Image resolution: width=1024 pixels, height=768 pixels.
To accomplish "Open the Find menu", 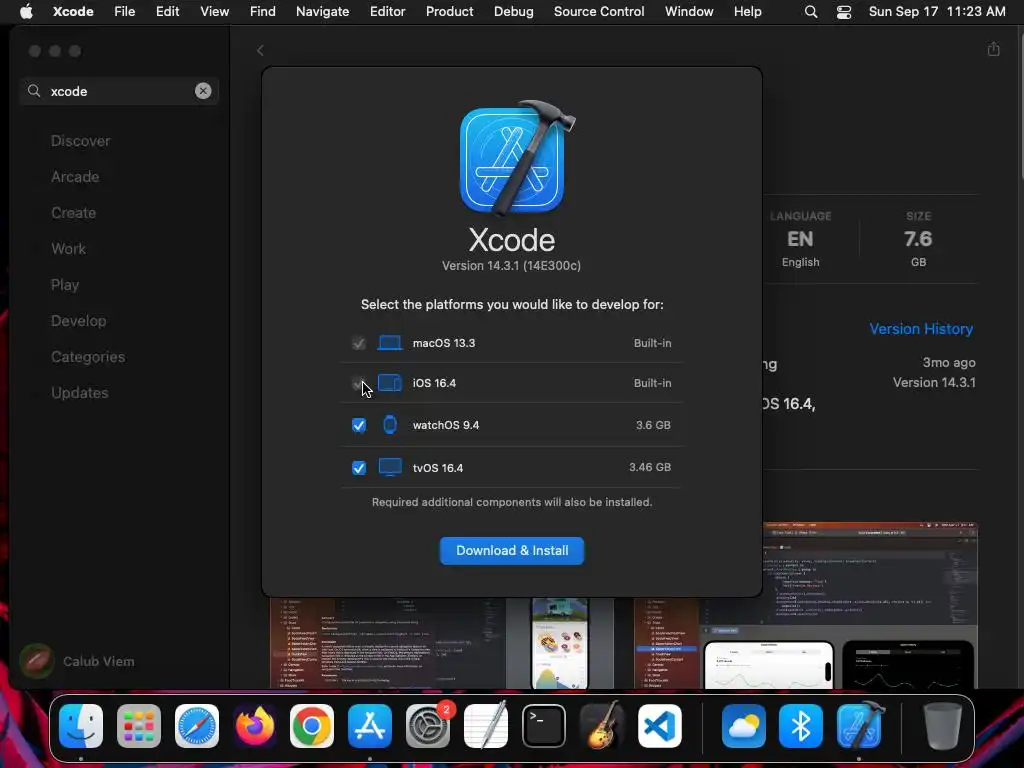I will 263,11.
